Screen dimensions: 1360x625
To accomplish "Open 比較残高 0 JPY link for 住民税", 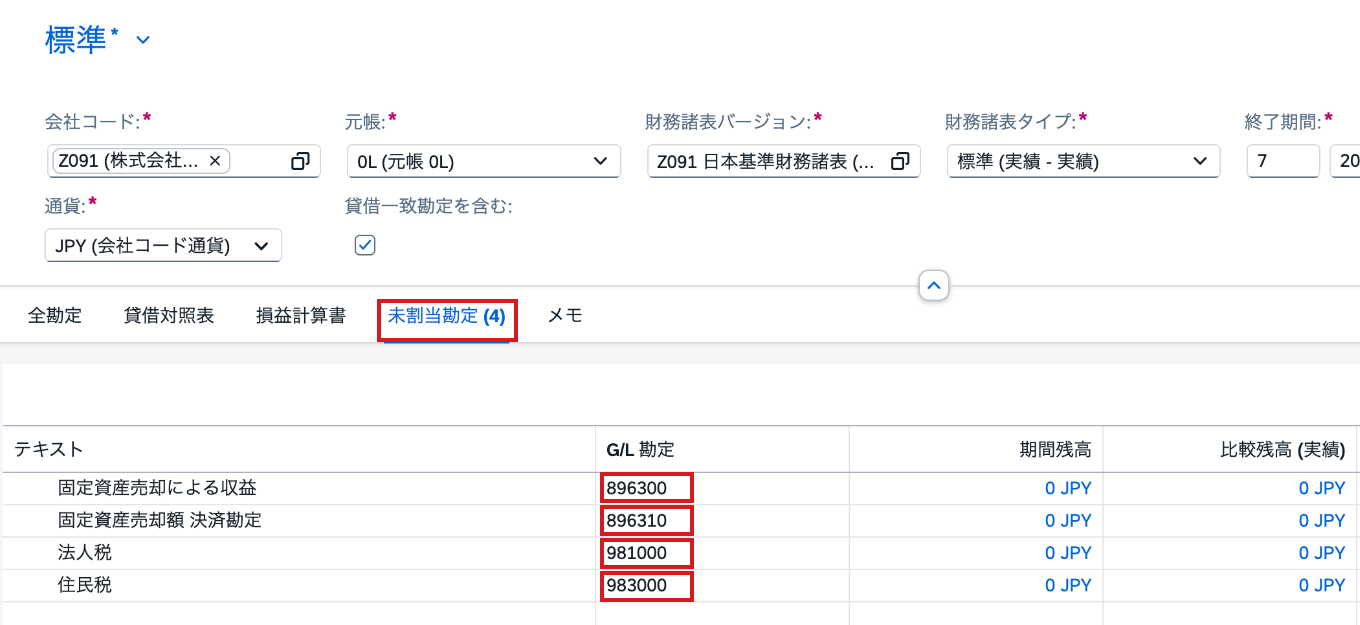I will [1322, 584].
